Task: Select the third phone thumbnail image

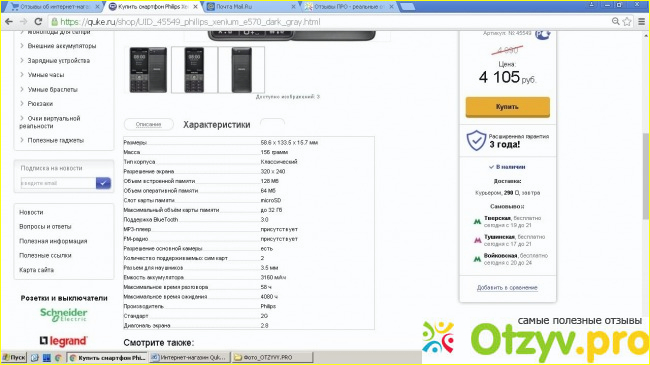Action: 241,70
